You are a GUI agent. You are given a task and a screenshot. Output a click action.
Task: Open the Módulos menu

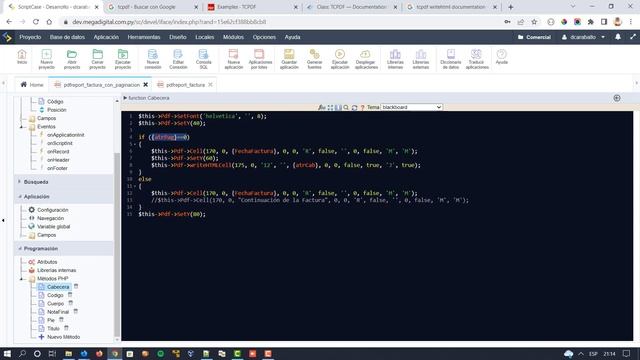tap(233, 37)
